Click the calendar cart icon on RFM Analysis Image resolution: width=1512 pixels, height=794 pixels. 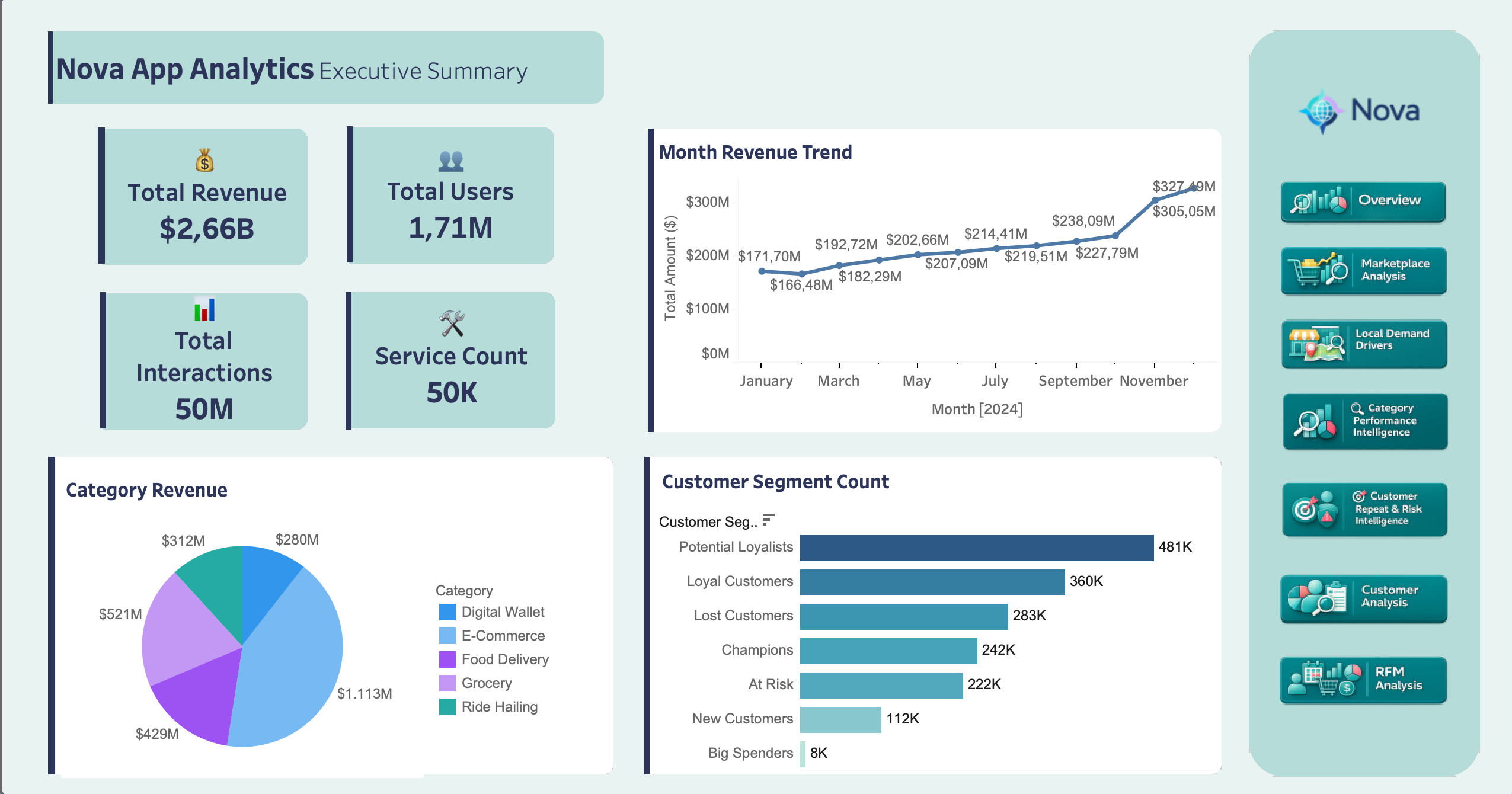1325,679
